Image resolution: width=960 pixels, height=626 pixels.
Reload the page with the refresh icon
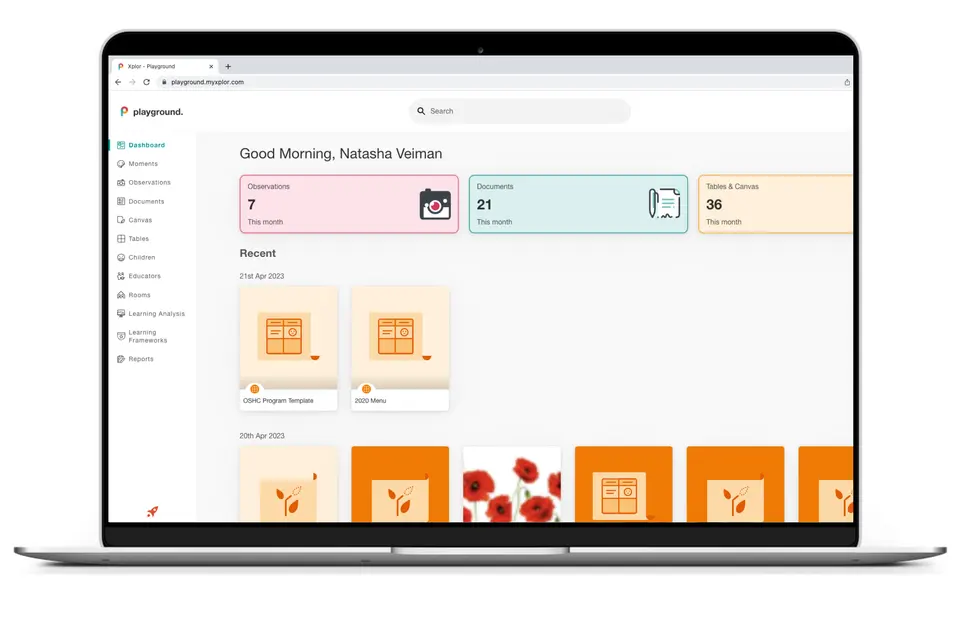pos(146,82)
